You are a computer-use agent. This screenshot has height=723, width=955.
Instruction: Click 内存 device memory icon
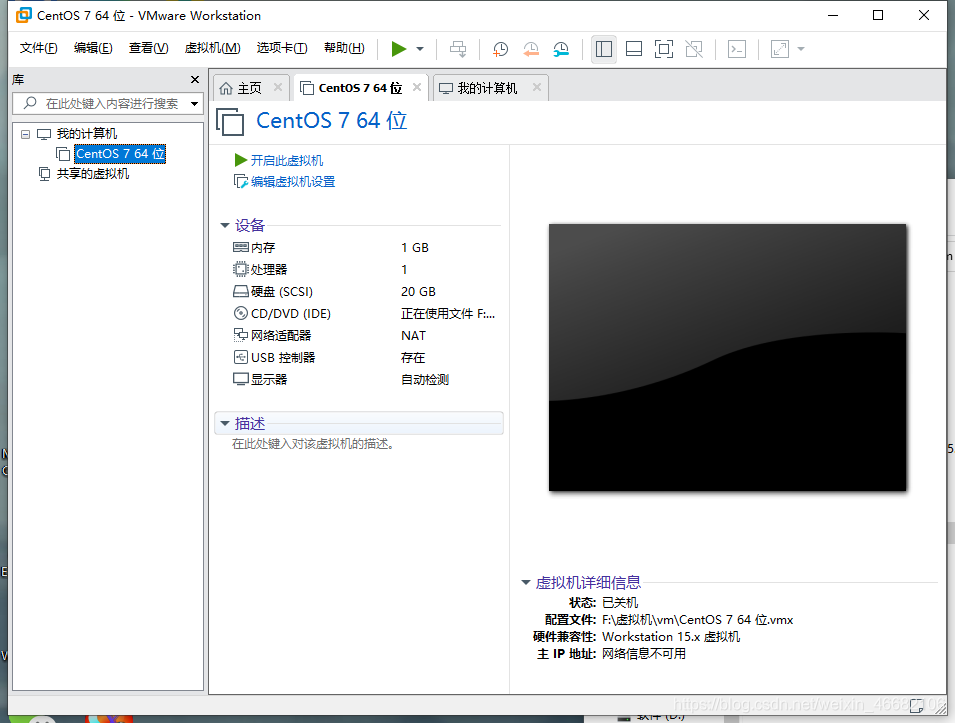coord(241,247)
